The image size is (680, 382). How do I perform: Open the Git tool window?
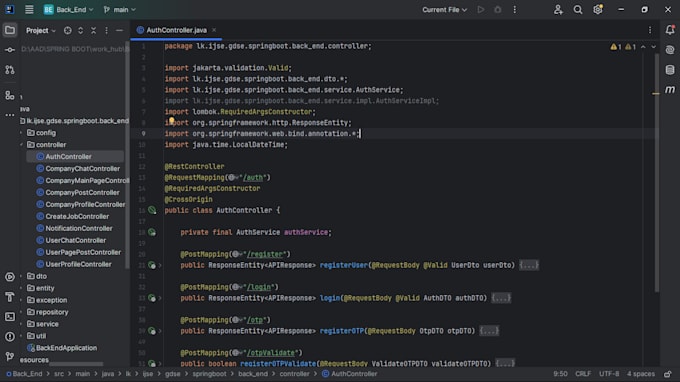10,356
